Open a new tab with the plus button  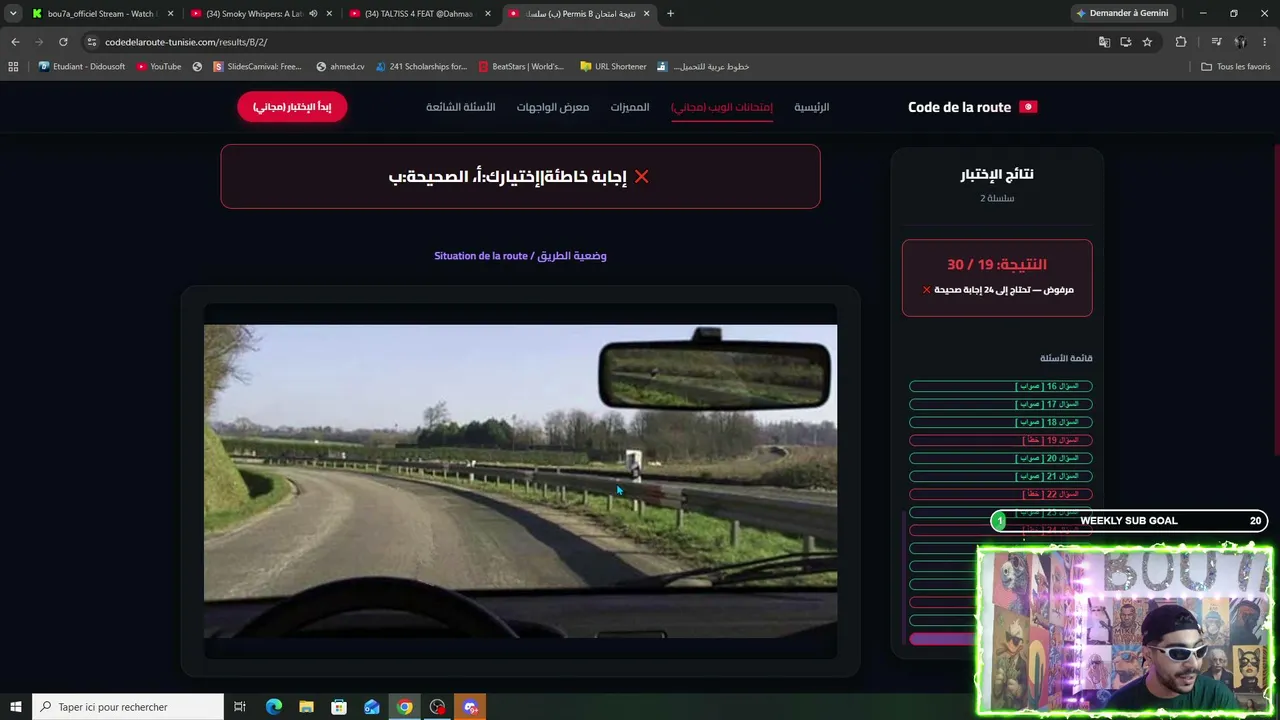click(x=670, y=14)
